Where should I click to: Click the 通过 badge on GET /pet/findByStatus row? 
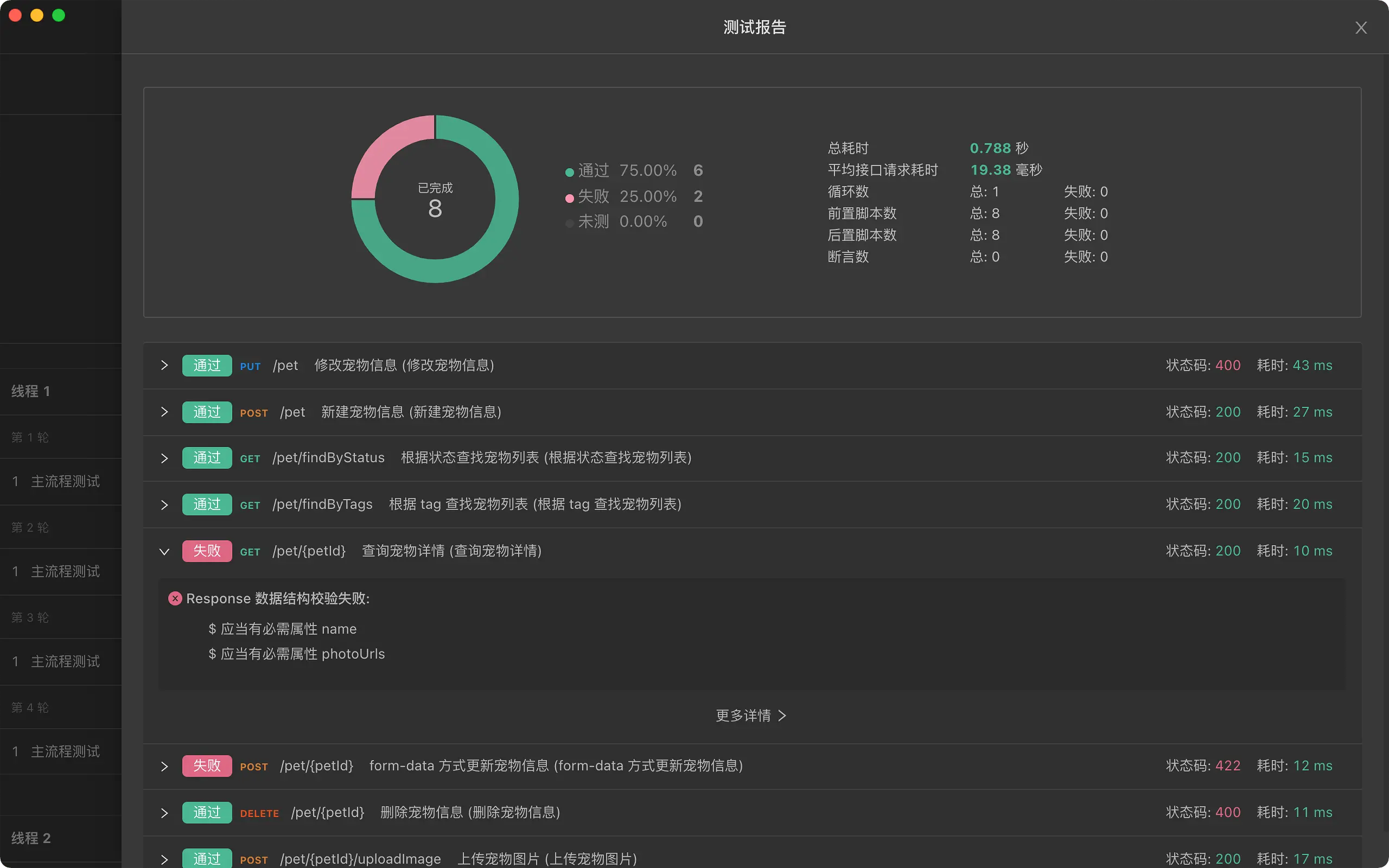[x=207, y=457]
